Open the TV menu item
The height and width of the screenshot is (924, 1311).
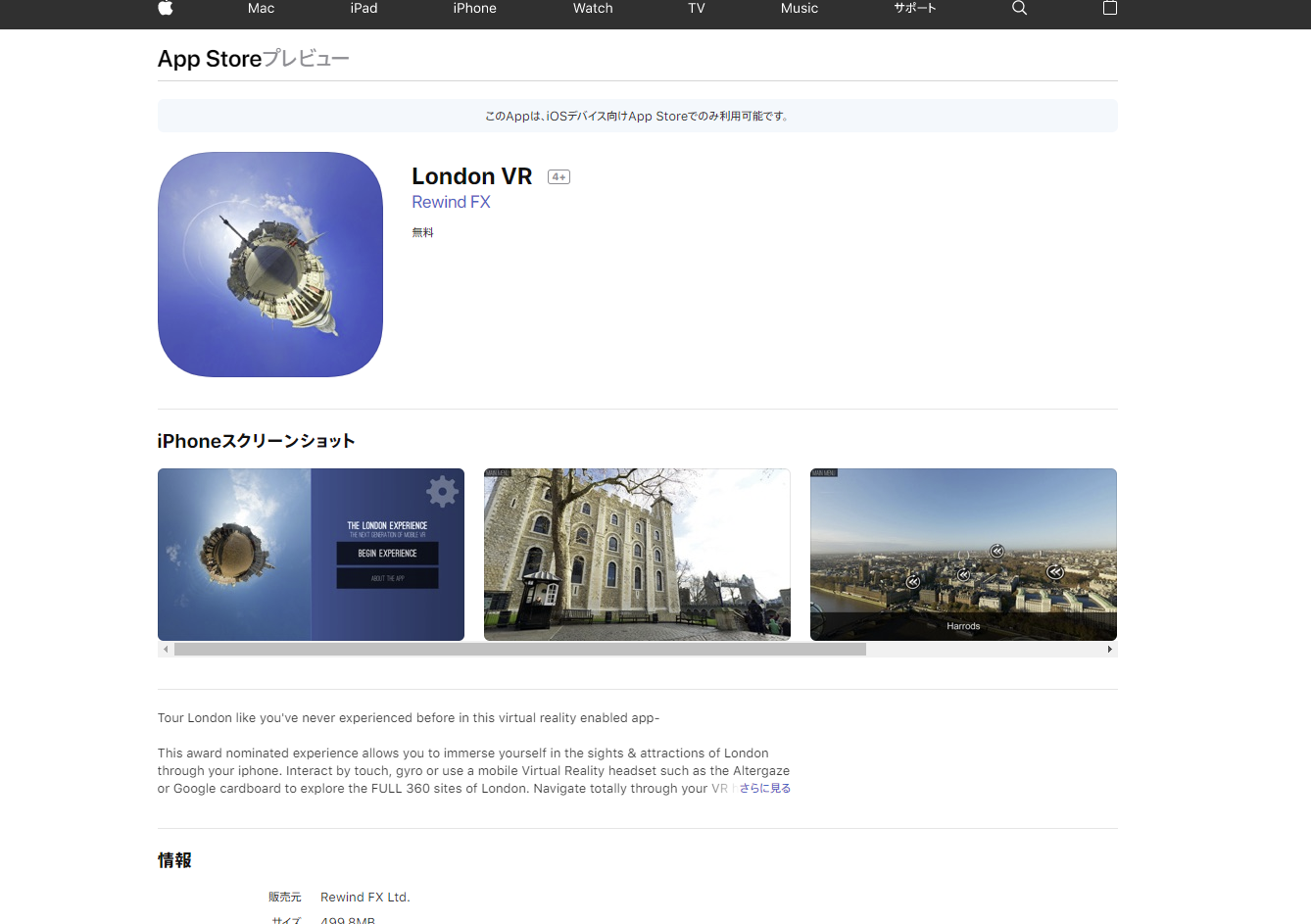[697, 8]
